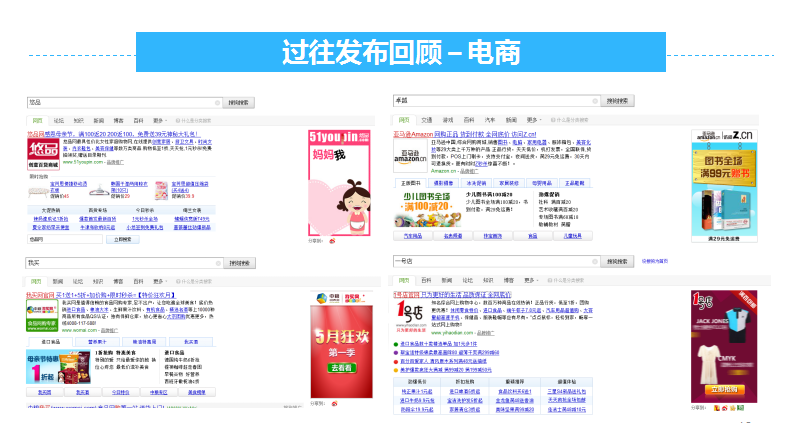Click the 儿童玩具 button under the Amazon result
Image resolution: width=798 pixels, height=423 pixels.
[573, 236]
